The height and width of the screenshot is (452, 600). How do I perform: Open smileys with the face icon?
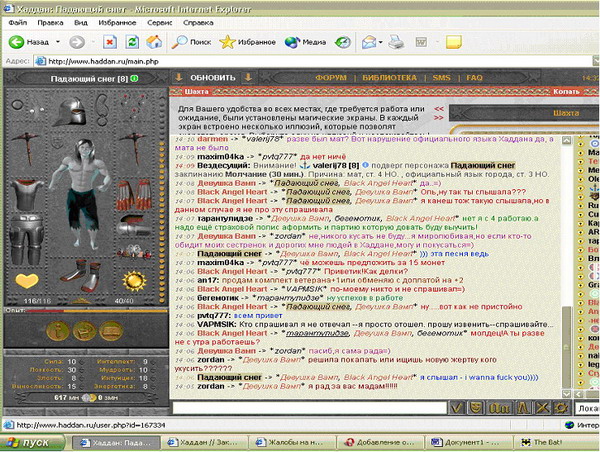point(476,408)
